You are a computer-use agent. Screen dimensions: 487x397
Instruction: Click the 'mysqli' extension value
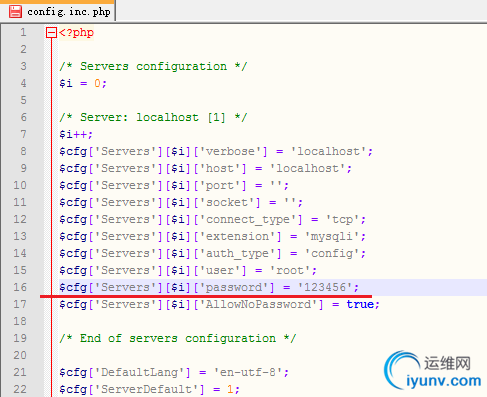point(332,236)
